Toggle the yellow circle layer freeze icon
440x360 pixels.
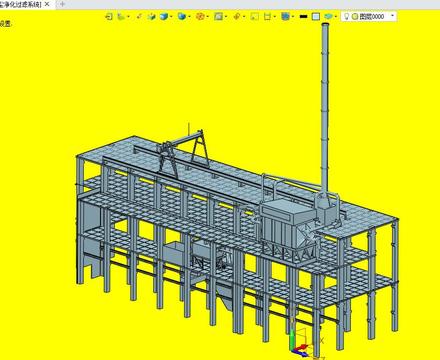(x=355, y=16)
